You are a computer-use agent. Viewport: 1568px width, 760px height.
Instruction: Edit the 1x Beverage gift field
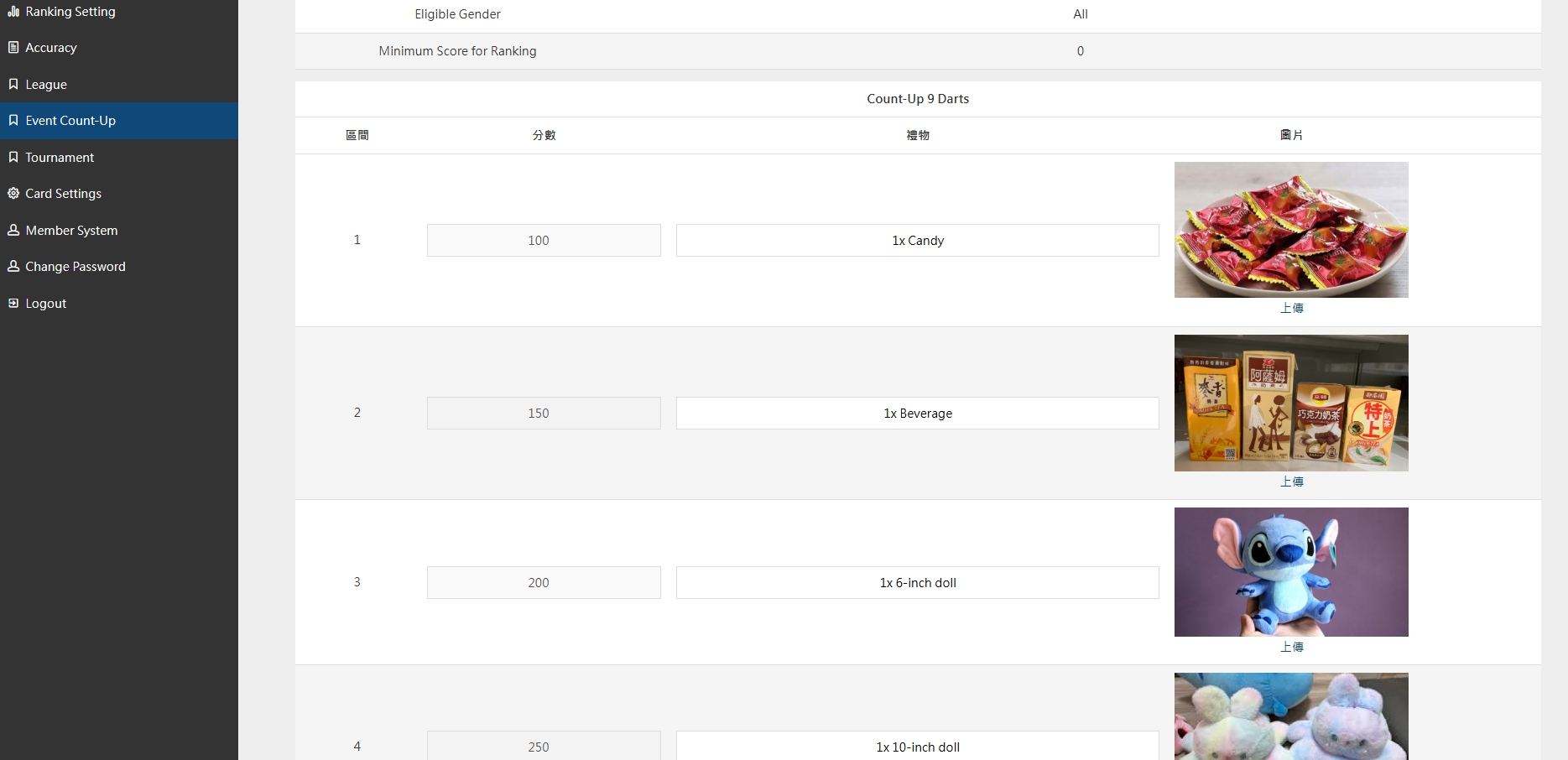pos(918,414)
